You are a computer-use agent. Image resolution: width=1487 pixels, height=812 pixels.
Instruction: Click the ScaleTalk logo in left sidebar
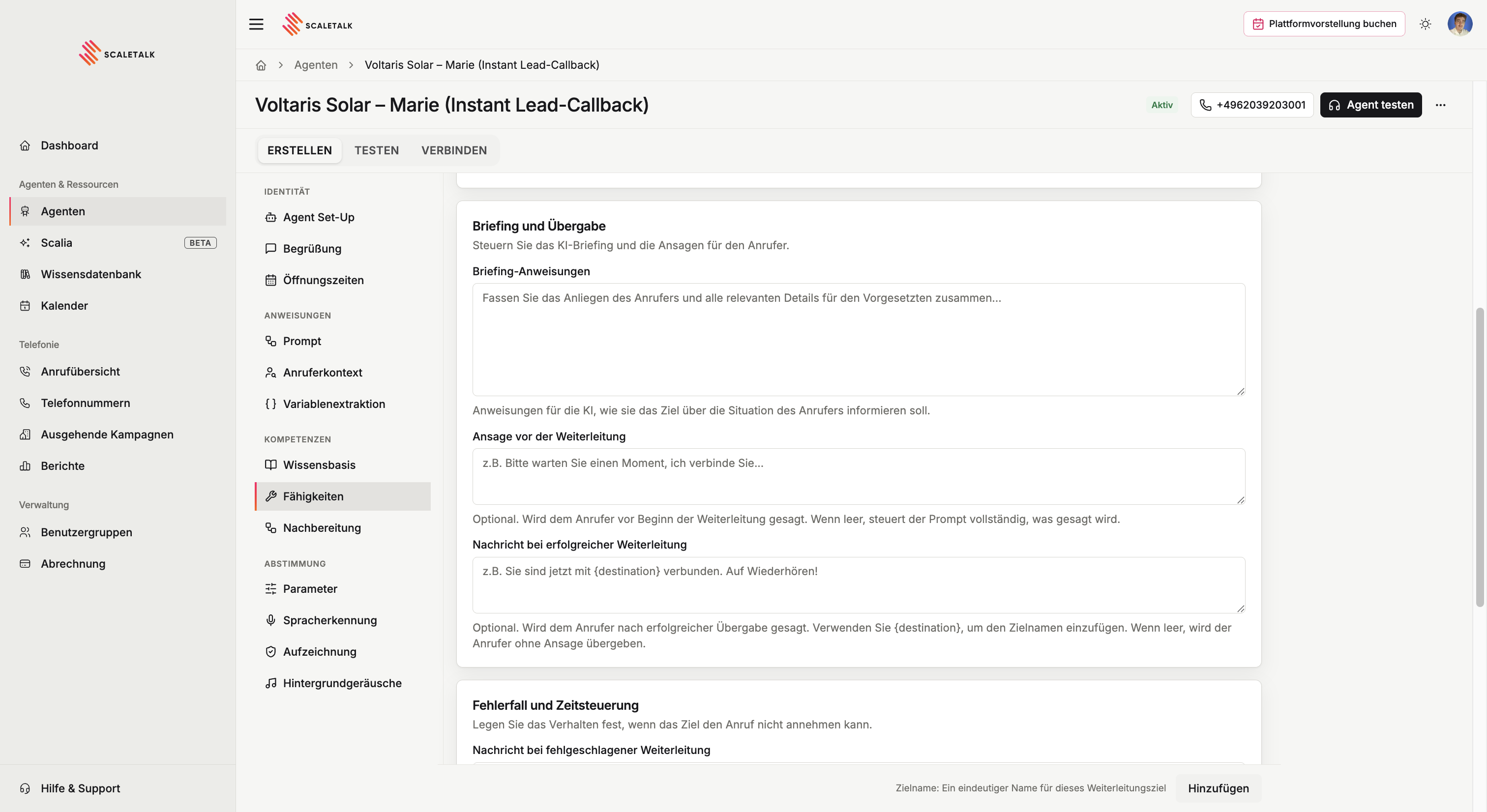click(x=117, y=53)
